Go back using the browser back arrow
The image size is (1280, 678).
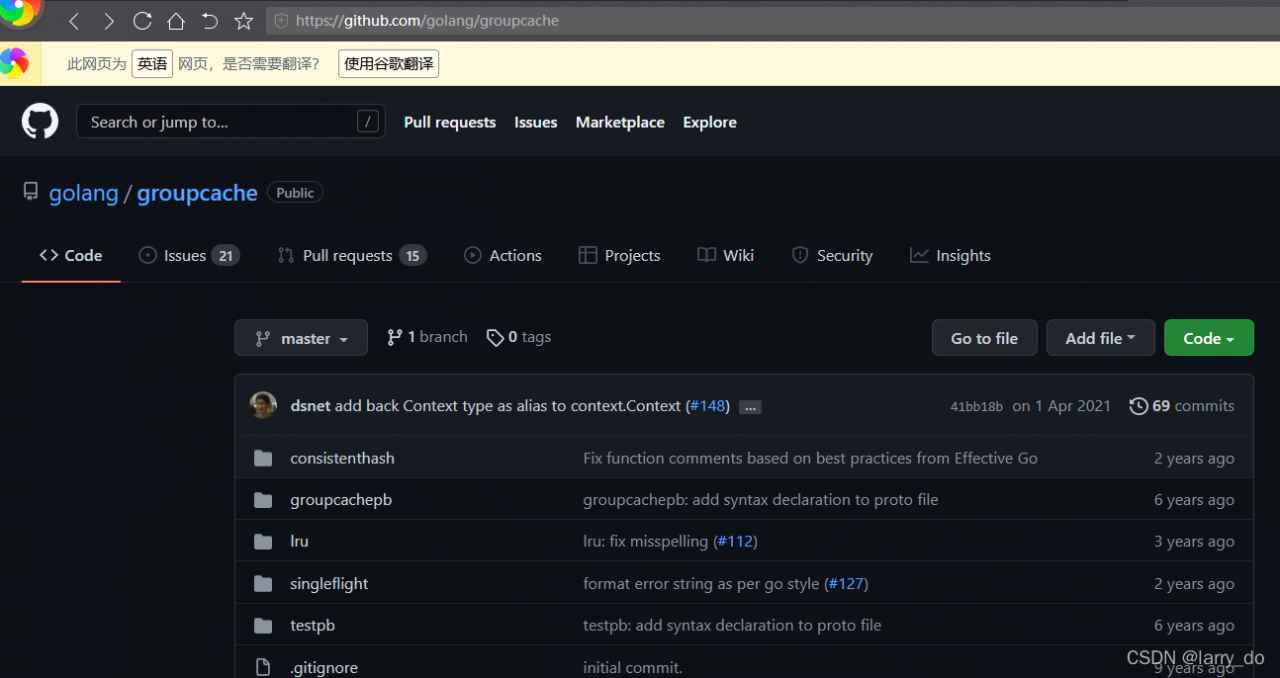pyautogui.click(x=74, y=21)
